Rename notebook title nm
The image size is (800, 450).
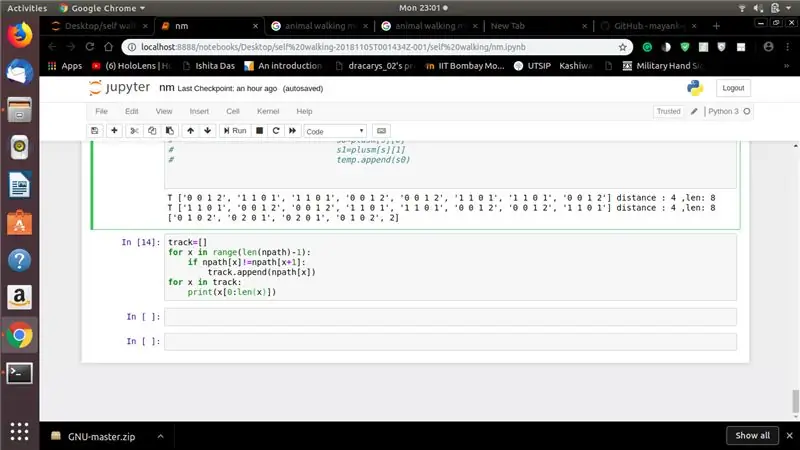(x=166, y=88)
